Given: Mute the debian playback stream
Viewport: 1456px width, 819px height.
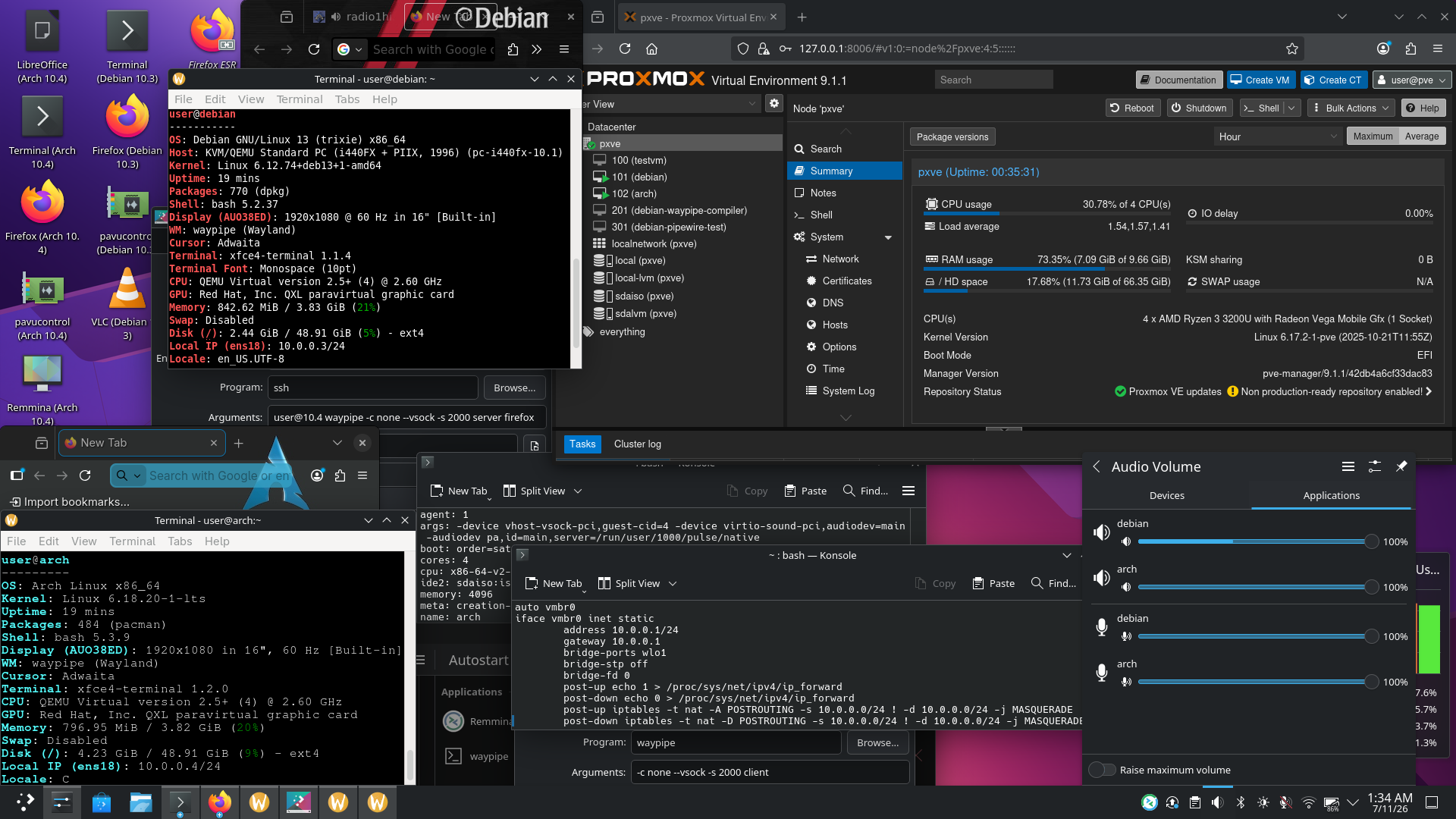Looking at the screenshot, I should point(1126,541).
